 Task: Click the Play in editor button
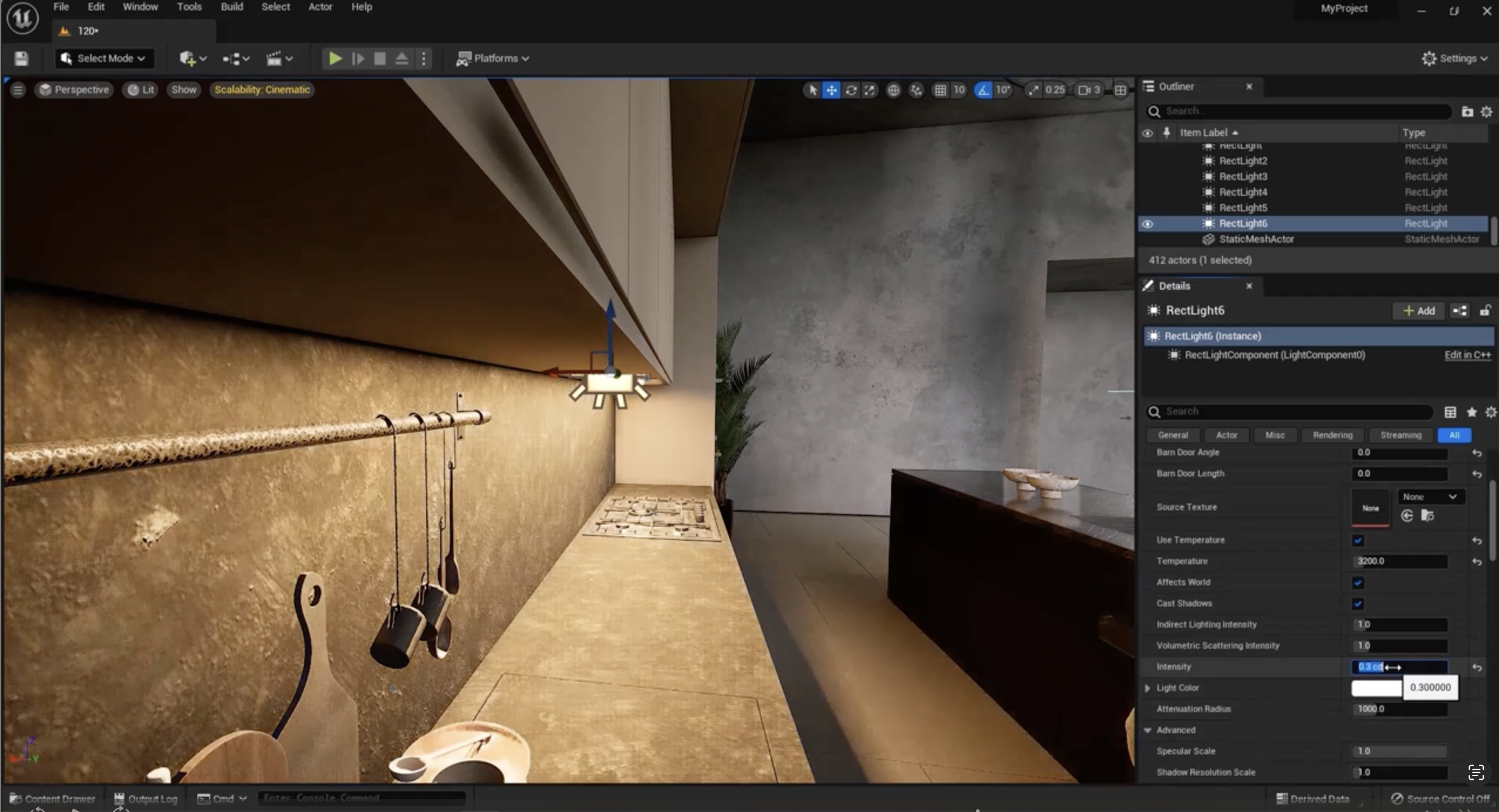coord(335,58)
